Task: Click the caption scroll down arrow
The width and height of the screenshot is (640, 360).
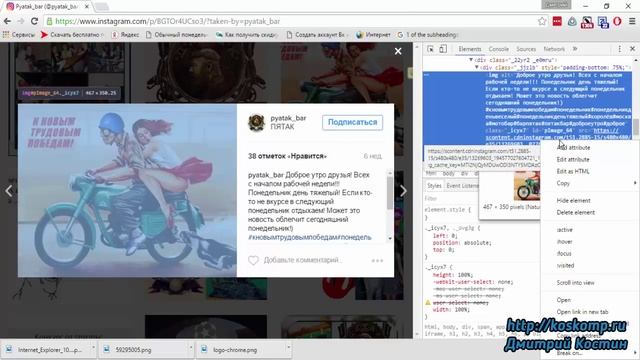Action: [x=390, y=238]
